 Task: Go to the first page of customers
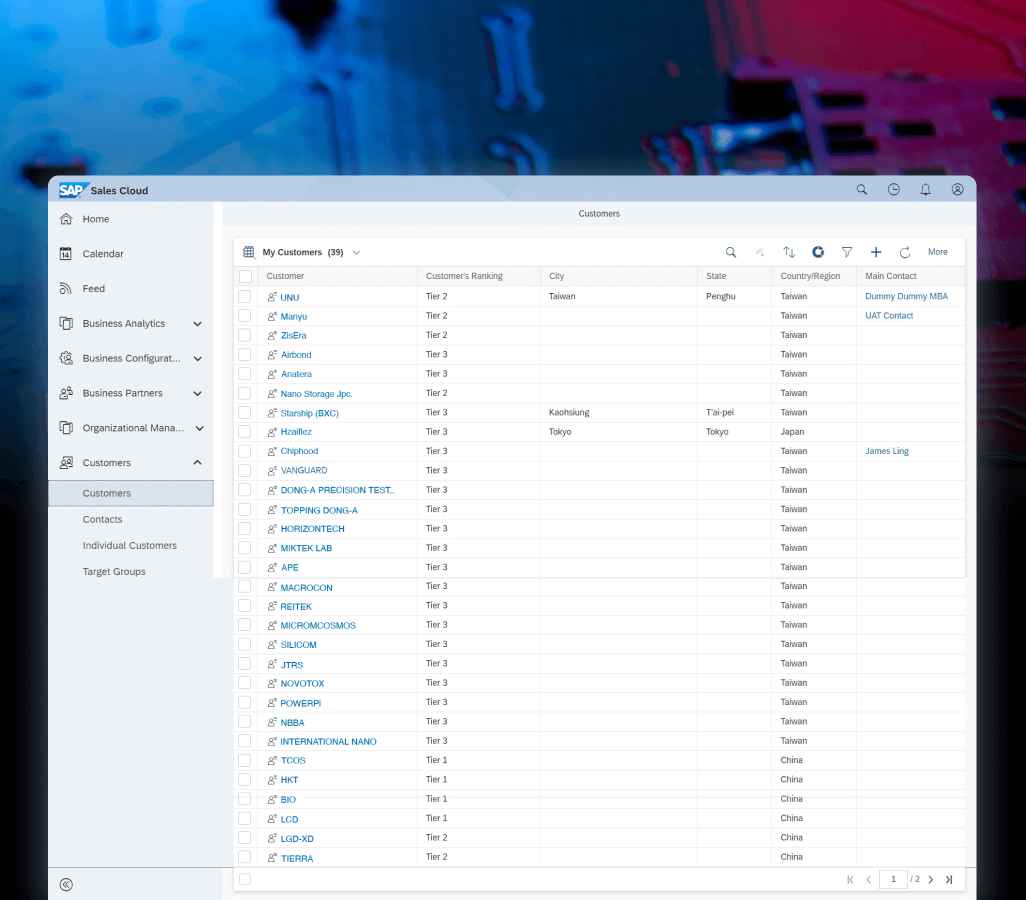[850, 880]
